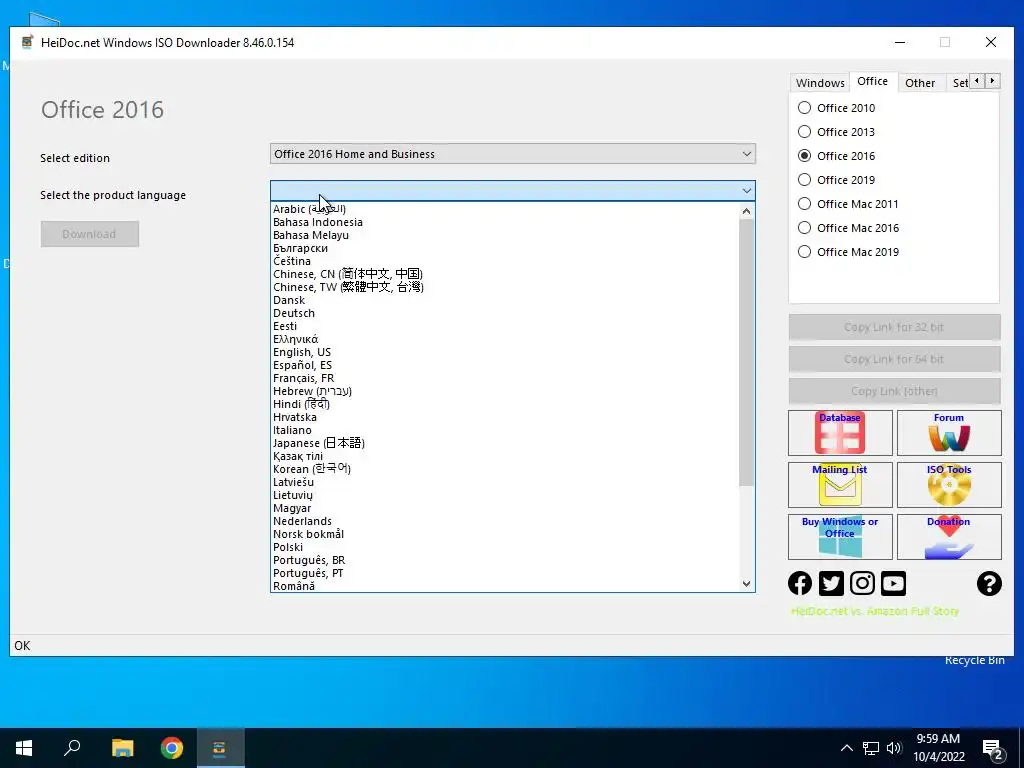Screen dimensions: 1024x768
Task: Launch Chrome from the taskbar
Action: coord(172,748)
